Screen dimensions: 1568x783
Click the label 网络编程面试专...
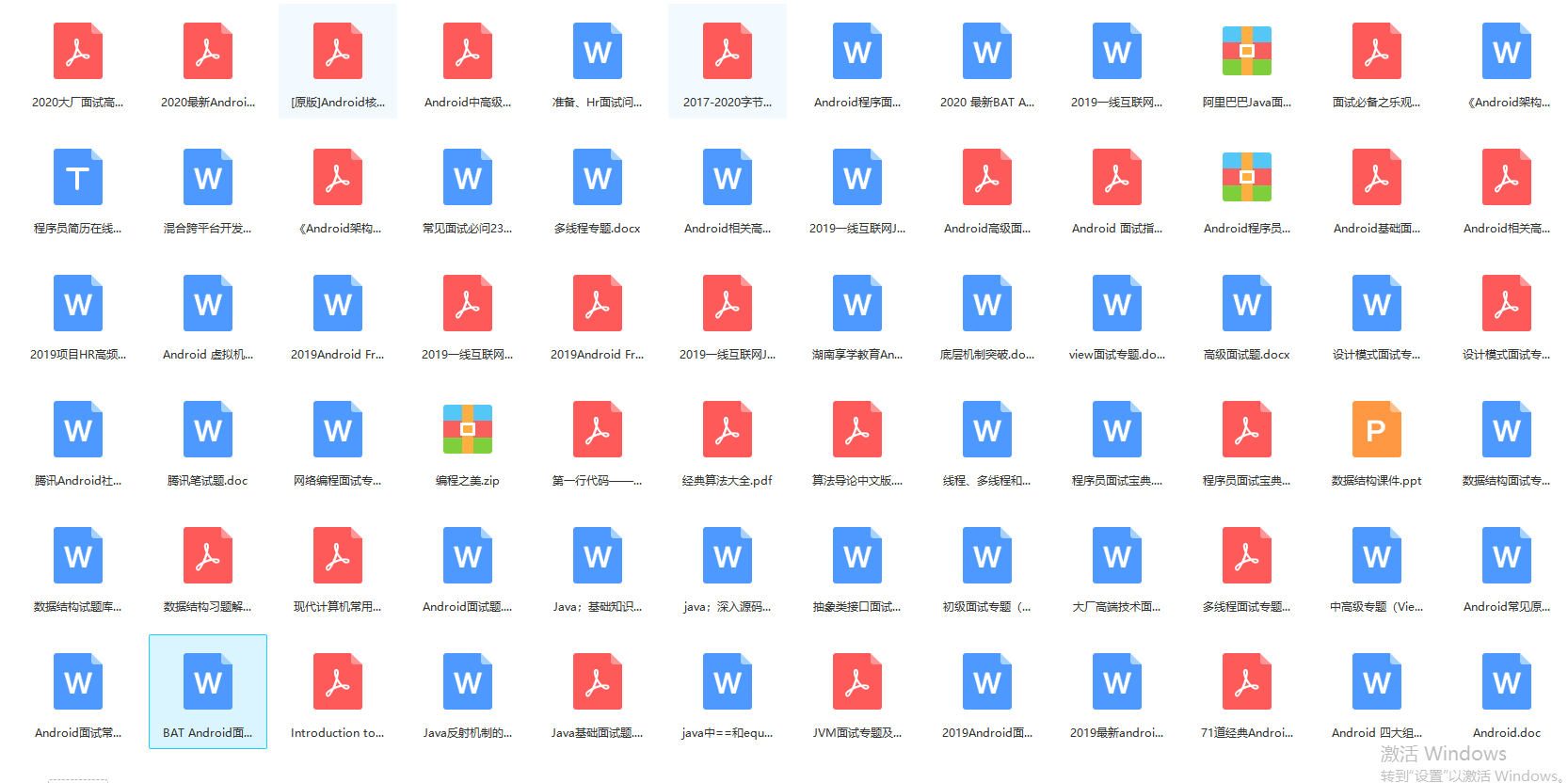click(338, 481)
